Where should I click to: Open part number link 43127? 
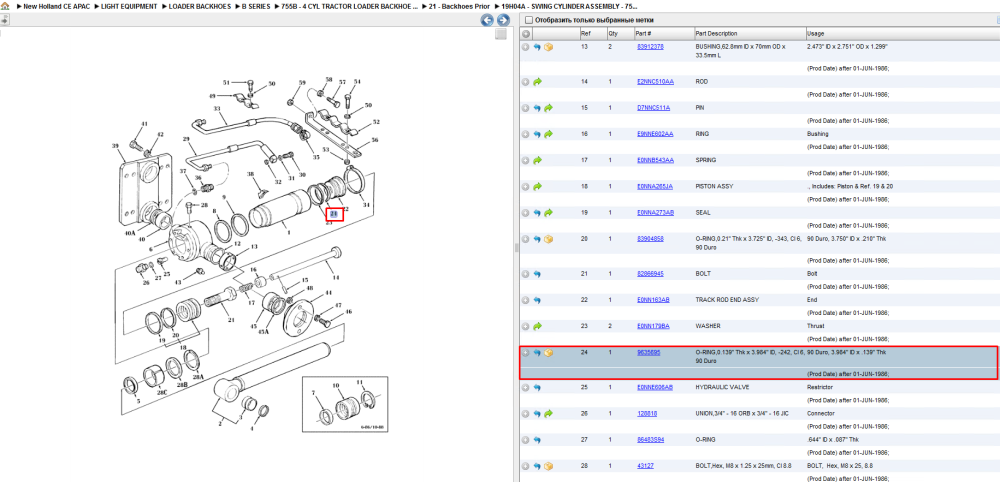[645, 466]
